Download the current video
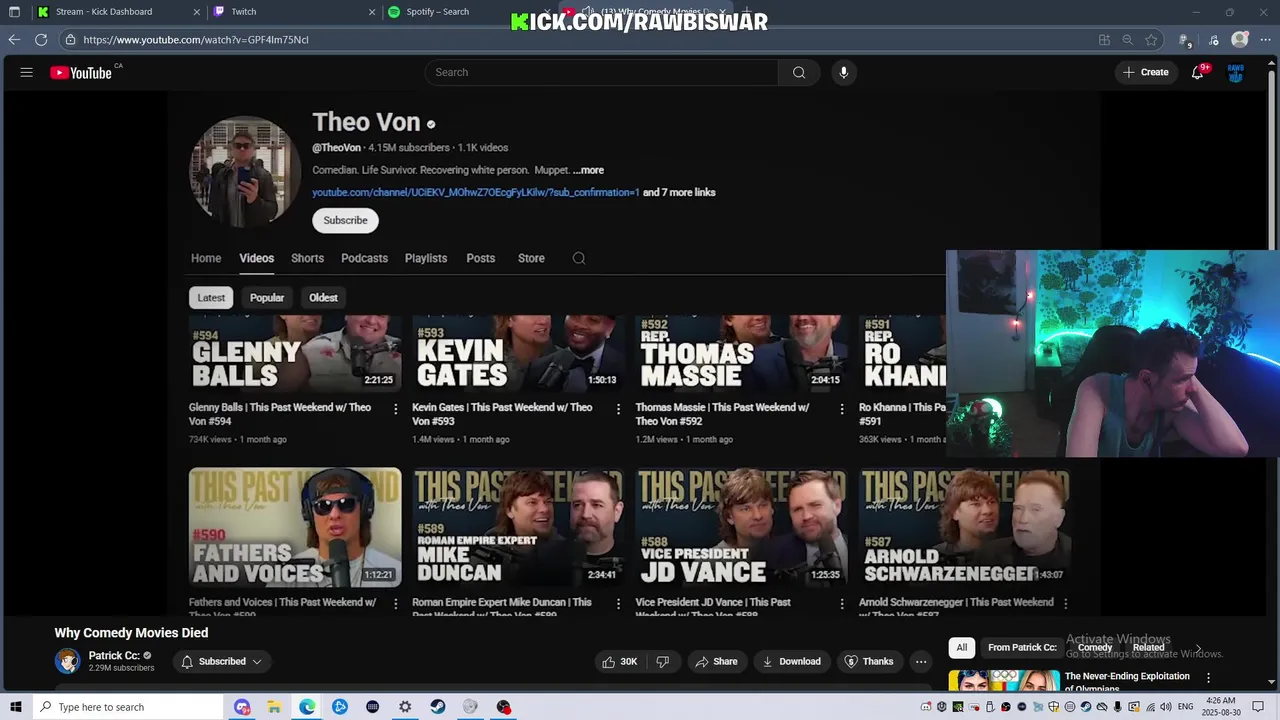Image resolution: width=1280 pixels, height=720 pixels. point(791,661)
